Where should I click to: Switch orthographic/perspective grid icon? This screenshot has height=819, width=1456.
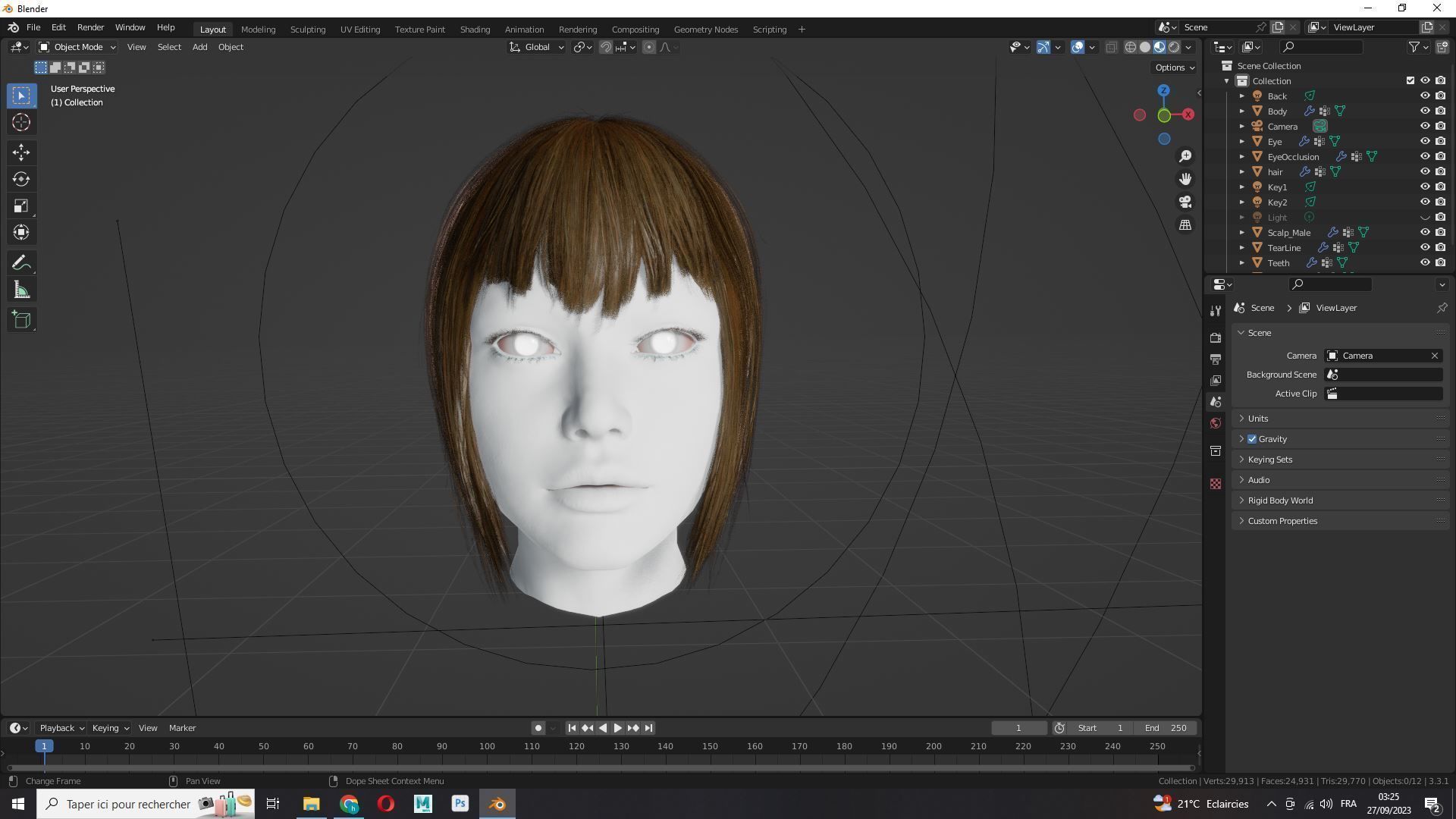click(x=1185, y=224)
